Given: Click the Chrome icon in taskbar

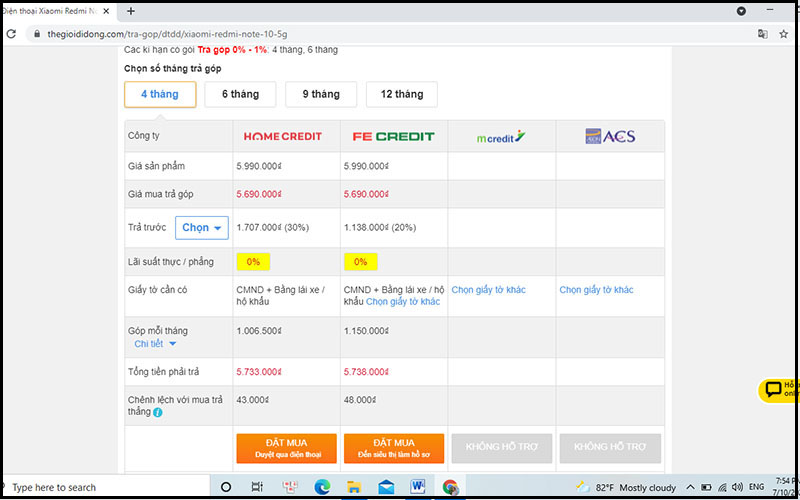Looking at the screenshot, I should [x=450, y=487].
